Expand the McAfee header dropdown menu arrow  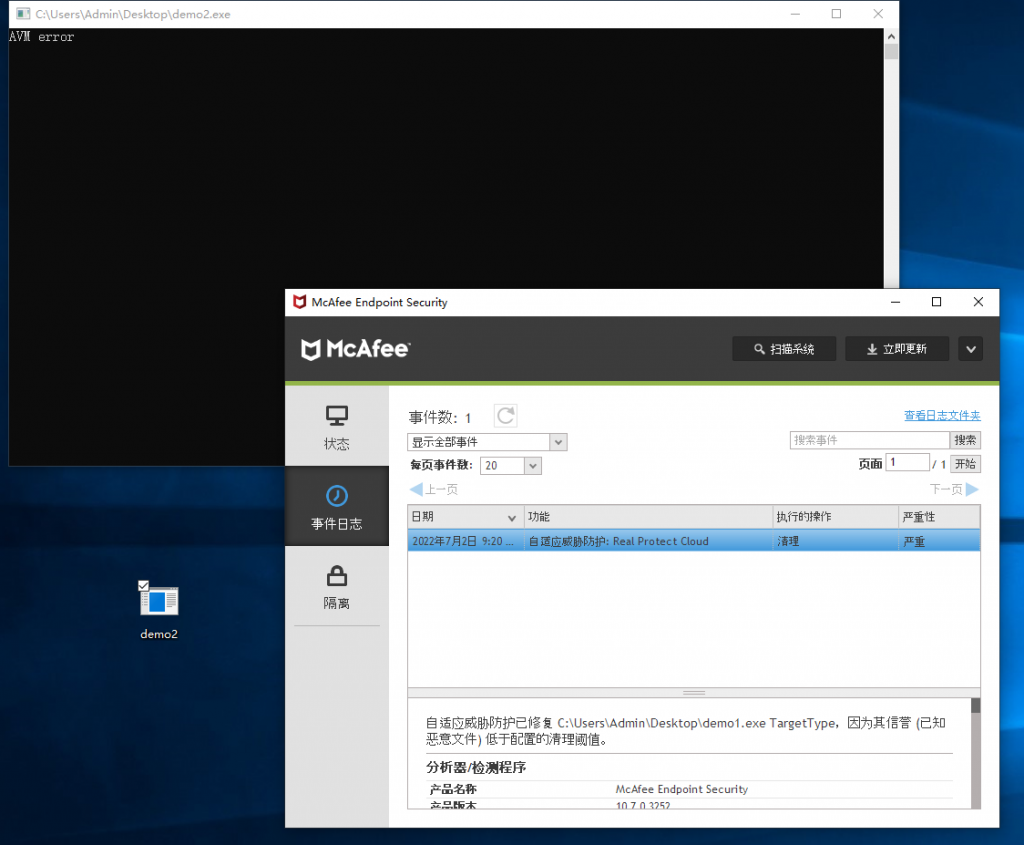[970, 349]
